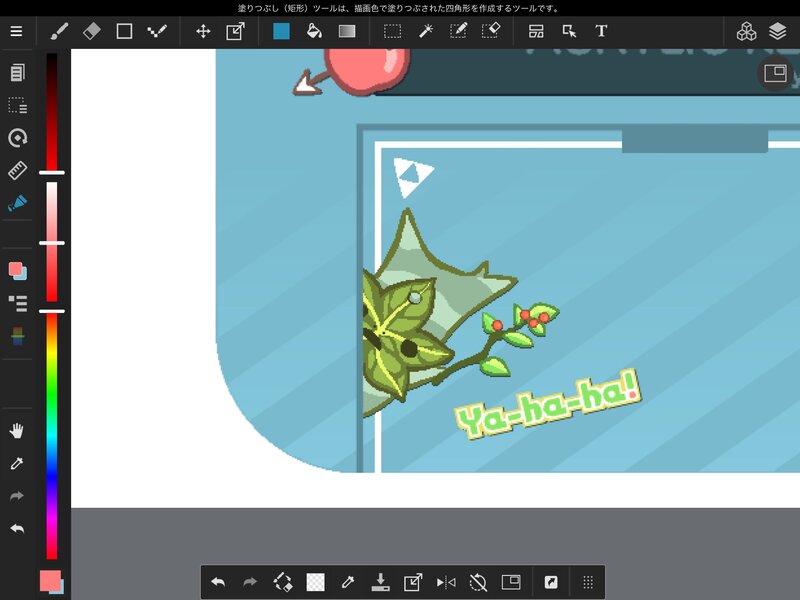Open the color palette icon in sidebar

(x=17, y=336)
